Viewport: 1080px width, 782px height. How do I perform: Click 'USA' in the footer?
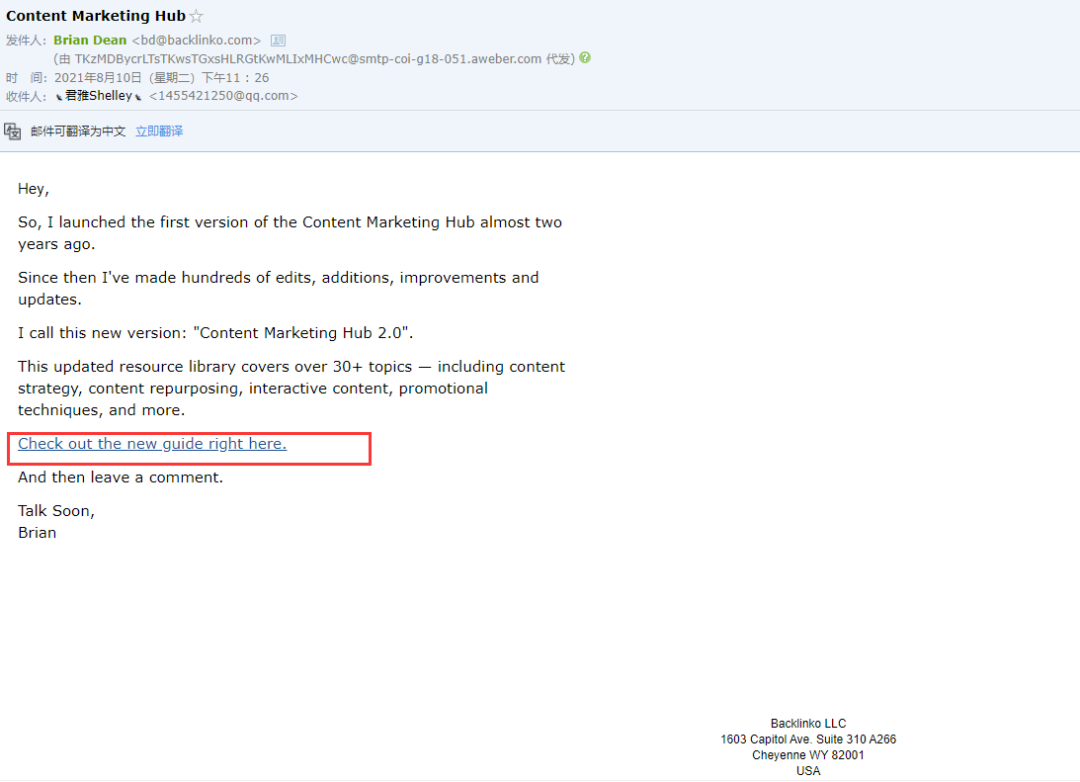pyautogui.click(x=809, y=771)
